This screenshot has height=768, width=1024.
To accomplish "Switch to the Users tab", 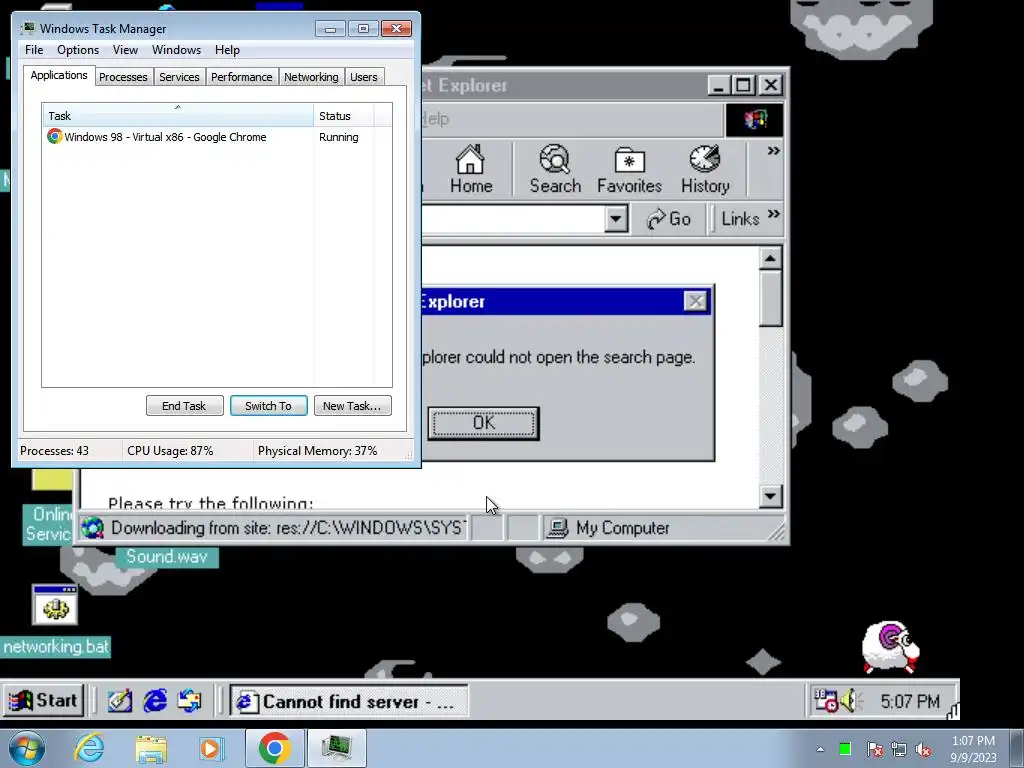I will point(363,77).
